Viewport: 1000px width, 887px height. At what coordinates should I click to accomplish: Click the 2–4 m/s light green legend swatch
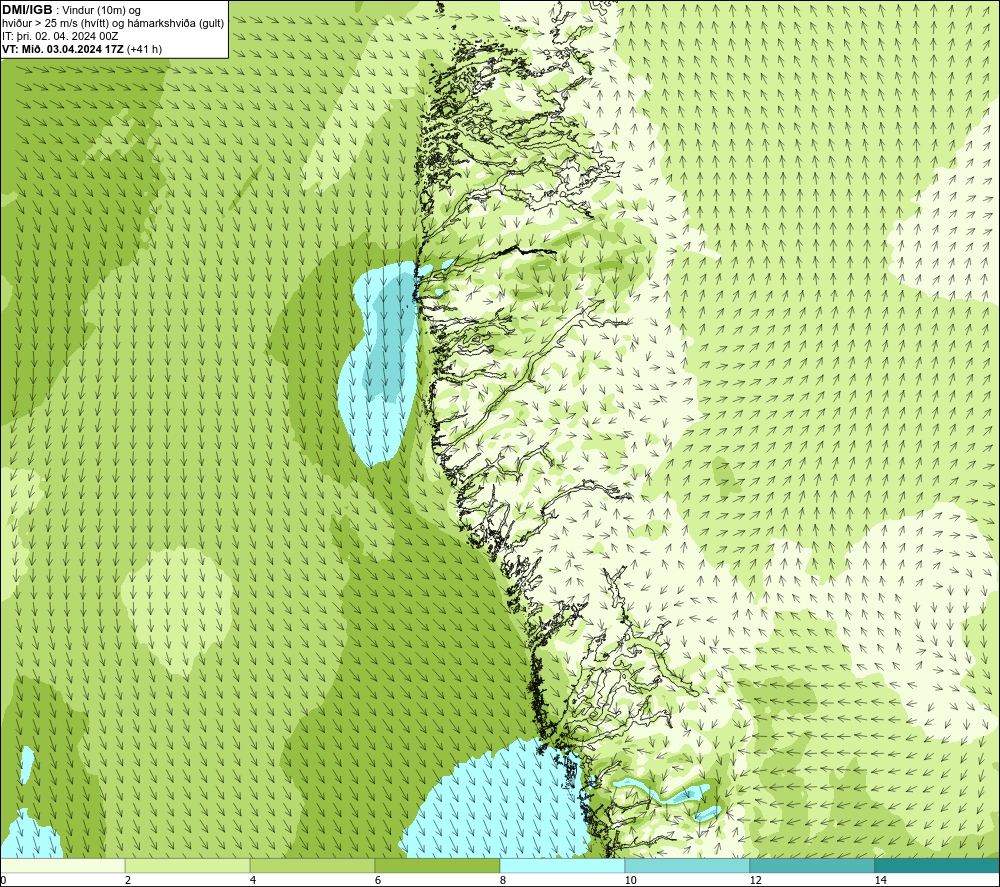[188, 865]
